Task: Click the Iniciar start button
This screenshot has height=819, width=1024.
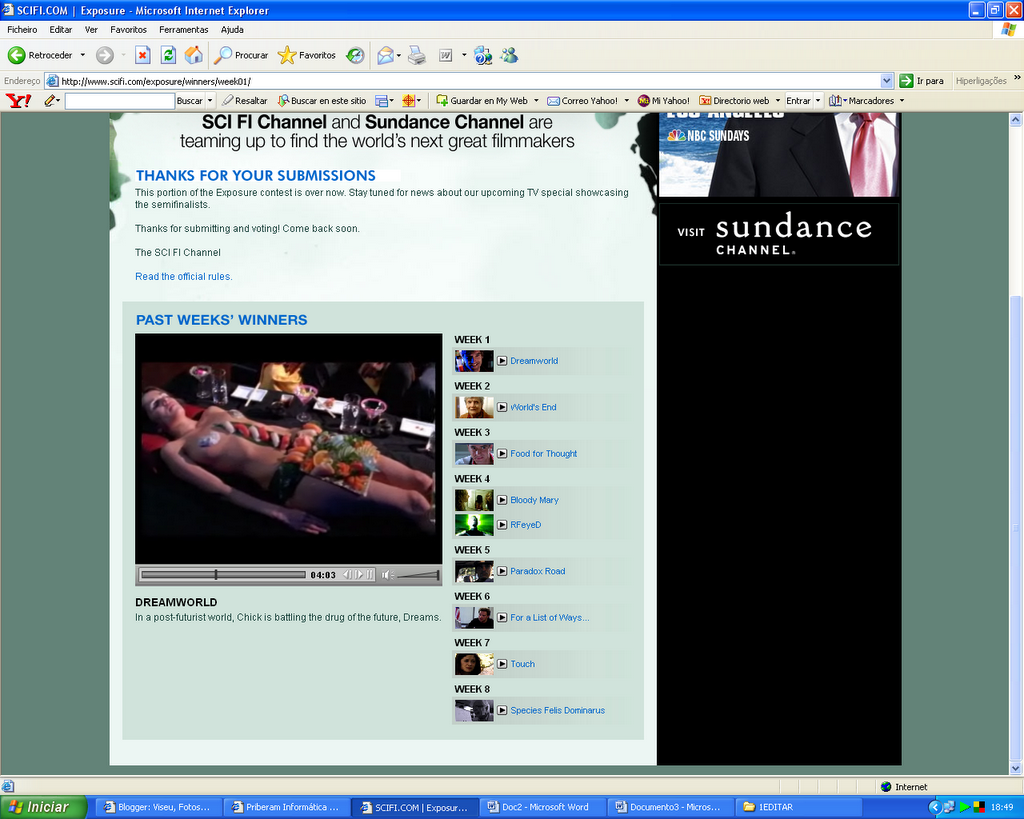Action: coord(43,807)
